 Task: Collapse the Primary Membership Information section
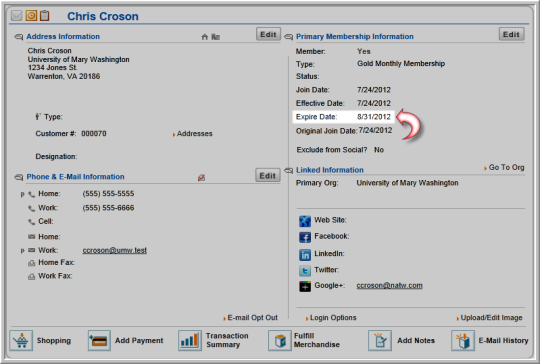click(x=289, y=37)
